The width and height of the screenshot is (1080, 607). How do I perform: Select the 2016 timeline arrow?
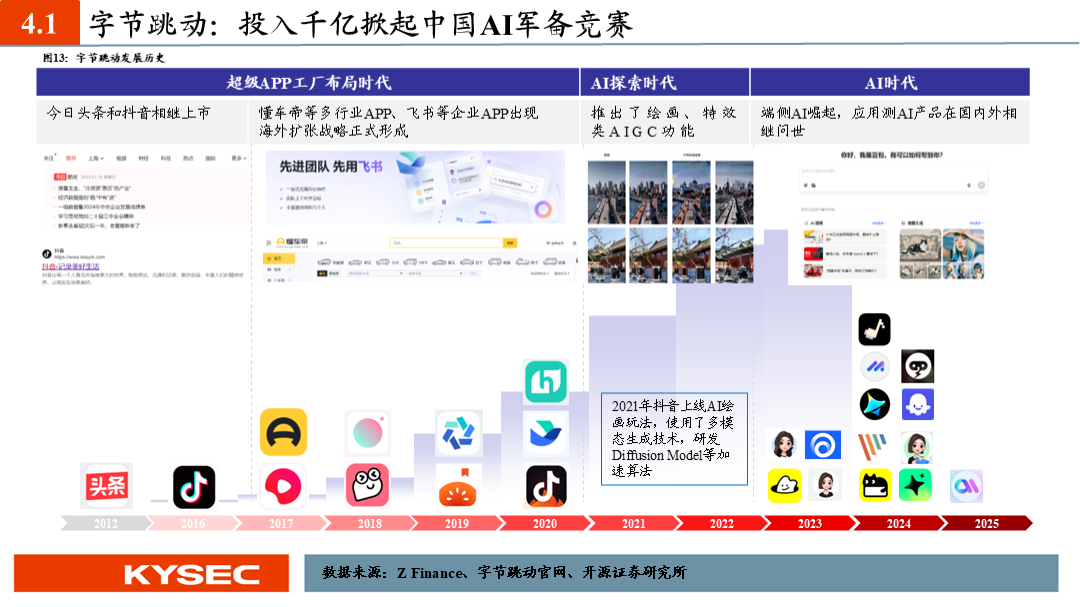pyautogui.click(x=193, y=524)
